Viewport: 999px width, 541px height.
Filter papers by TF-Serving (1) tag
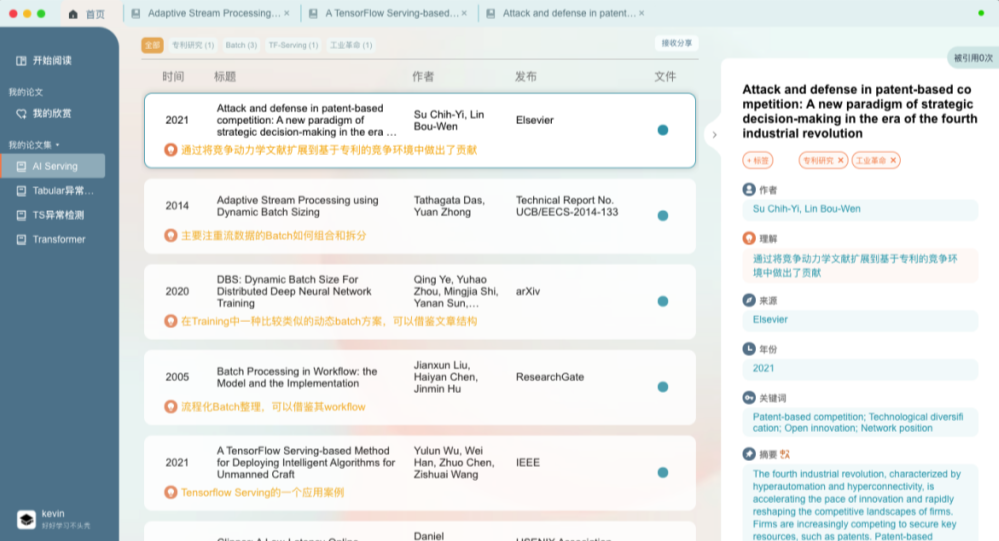tap(293, 45)
